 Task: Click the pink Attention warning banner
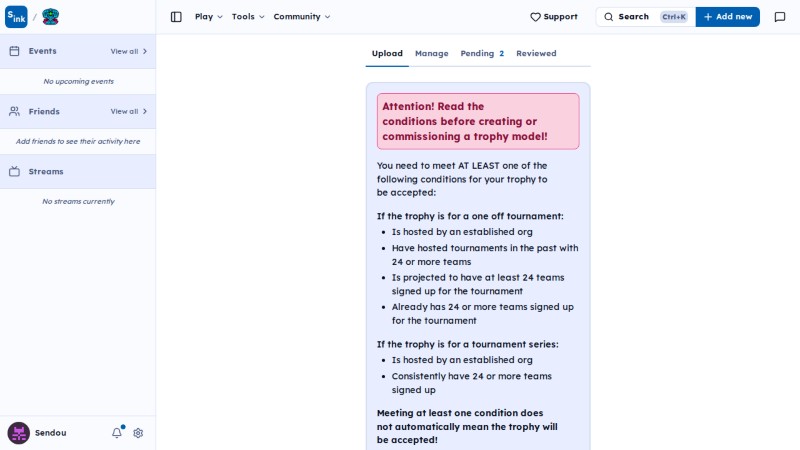(x=478, y=121)
